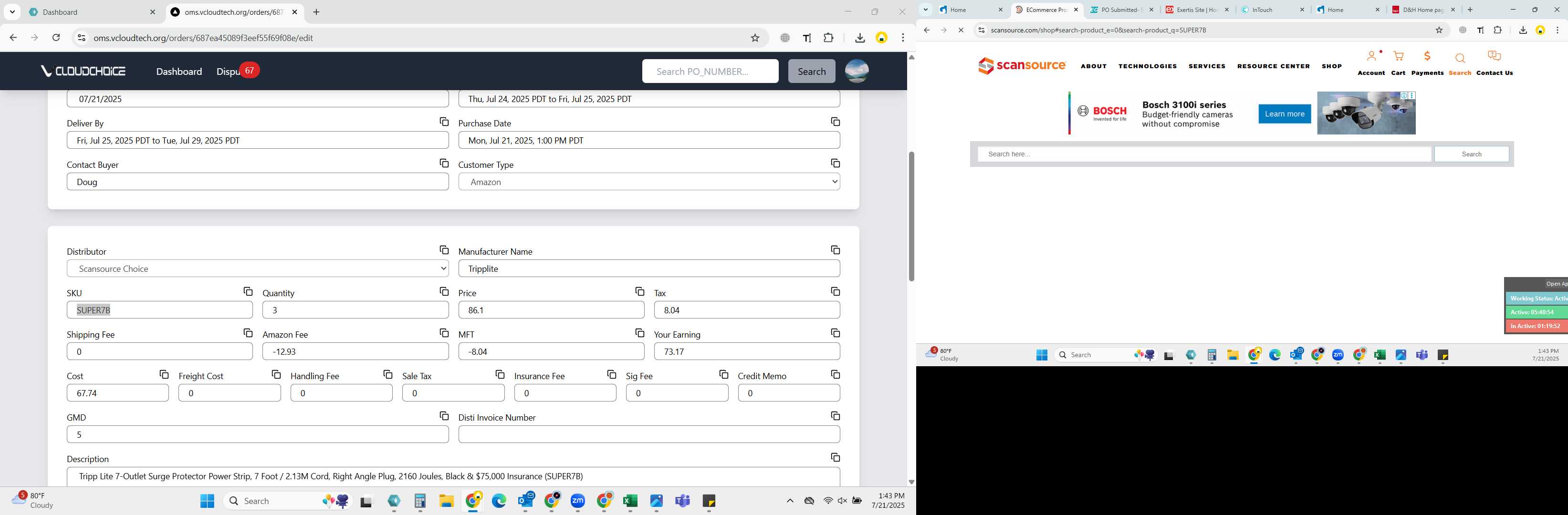Copy the Amazon Fee value
The image size is (1568, 515).
click(x=444, y=333)
